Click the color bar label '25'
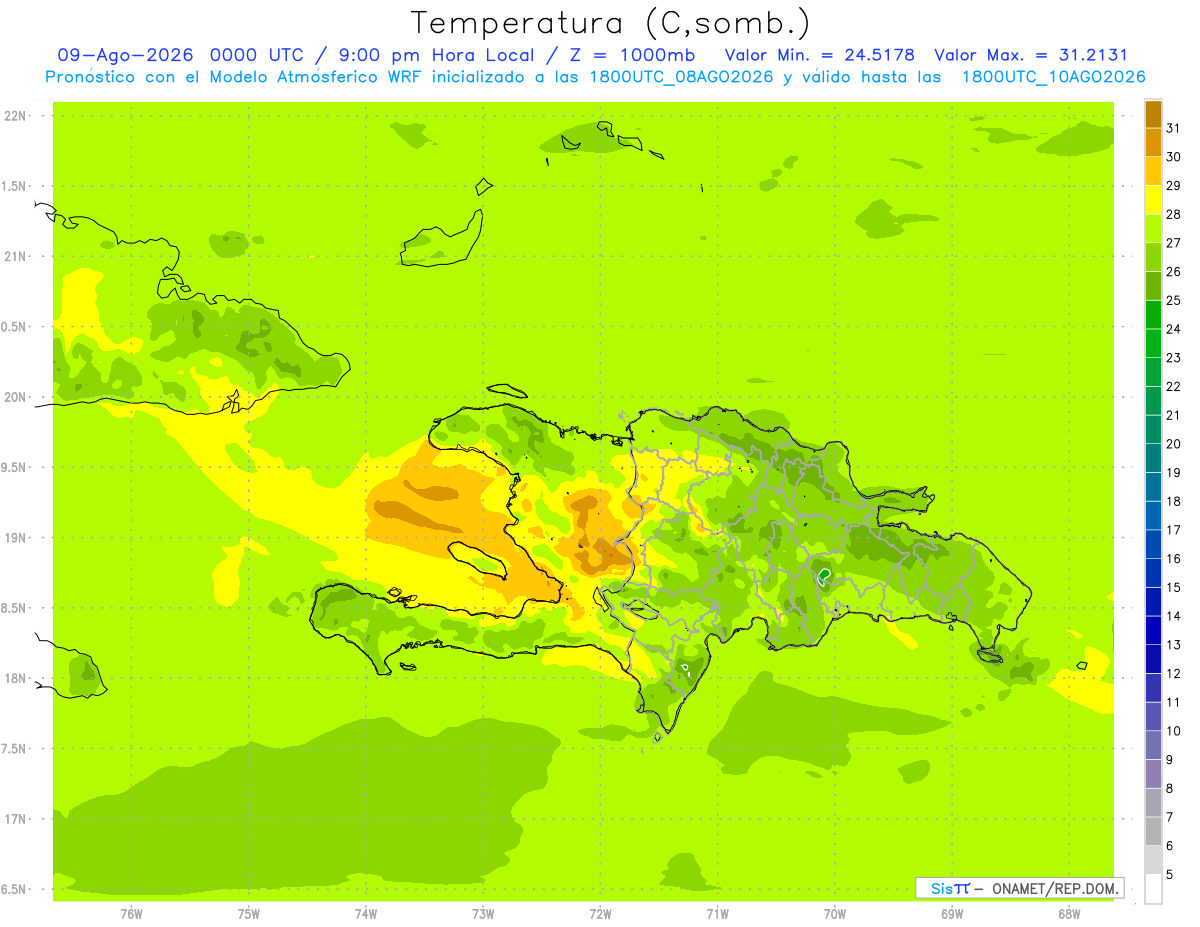Viewport: 1200px width, 927px height. (1174, 300)
